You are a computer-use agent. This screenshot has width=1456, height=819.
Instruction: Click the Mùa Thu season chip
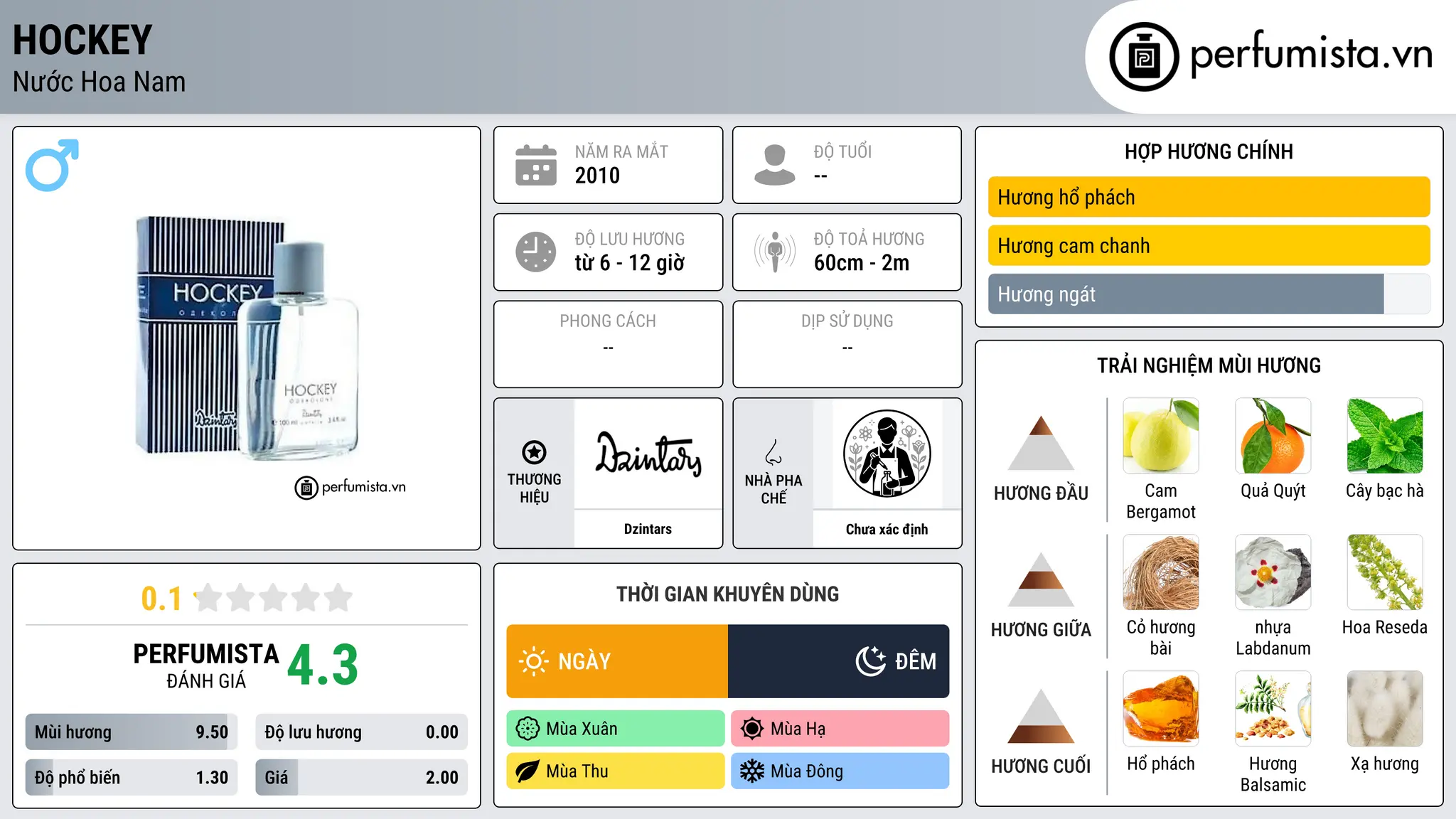[616, 771]
